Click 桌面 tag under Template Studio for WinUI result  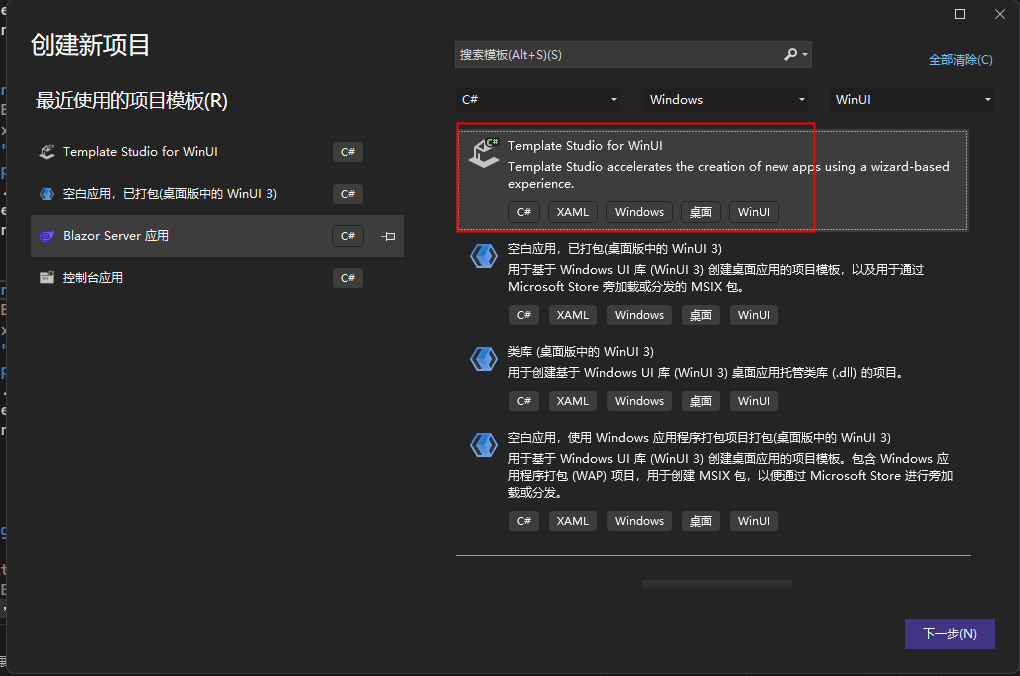click(701, 212)
